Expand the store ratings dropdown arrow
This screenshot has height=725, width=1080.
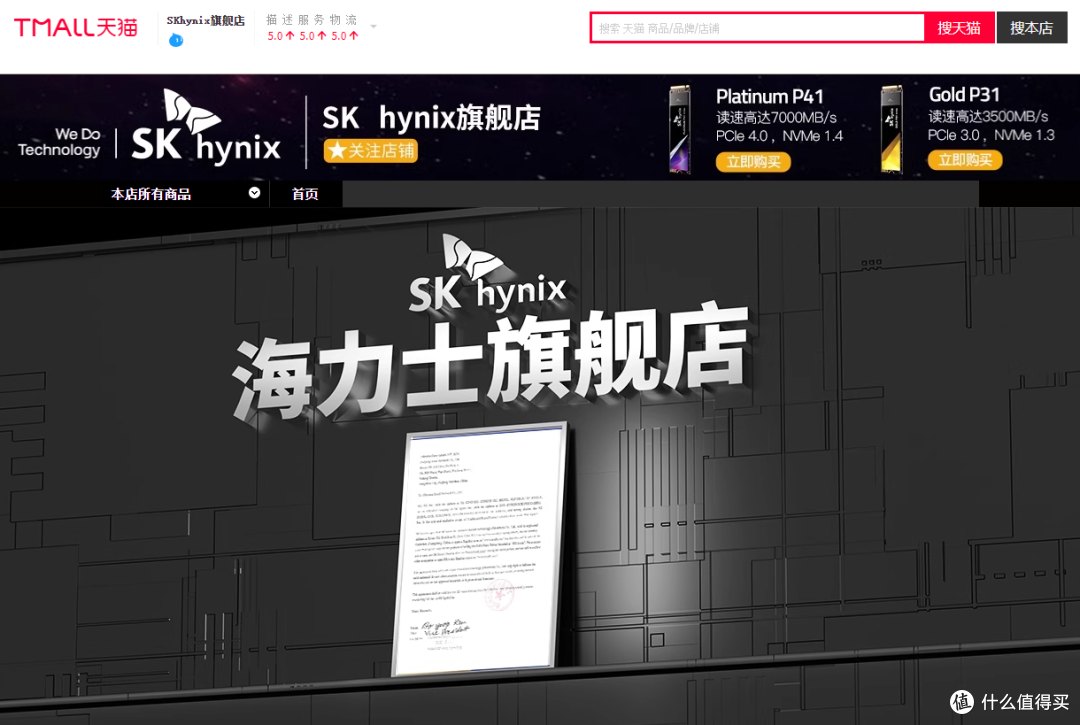point(373,27)
